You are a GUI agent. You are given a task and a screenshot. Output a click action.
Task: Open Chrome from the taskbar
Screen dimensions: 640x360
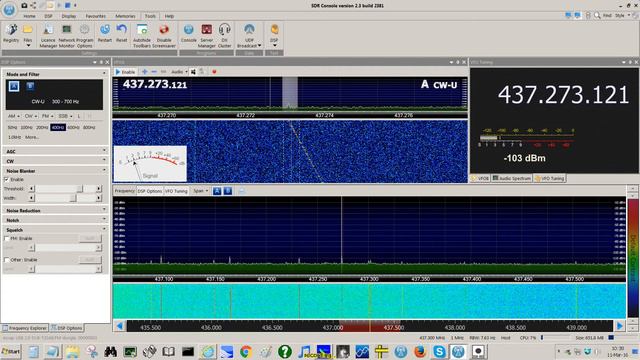pyautogui.click(x=246, y=351)
